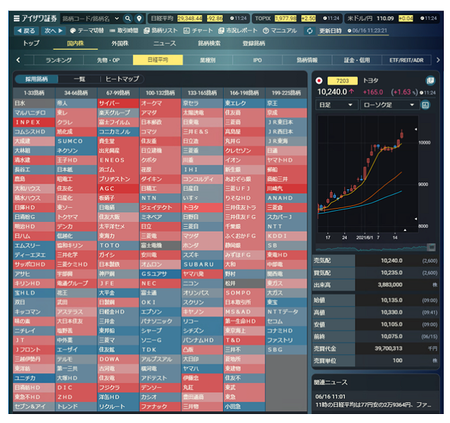This screenshot has width=450, height=423.
Task: Go forward with the 次へ button
Action: (54, 31)
